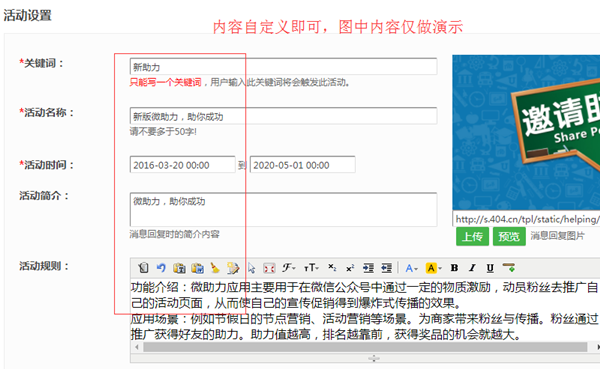The height and width of the screenshot is (369, 600).
Task: Click the 活动简介 field label
Action: click(44, 196)
